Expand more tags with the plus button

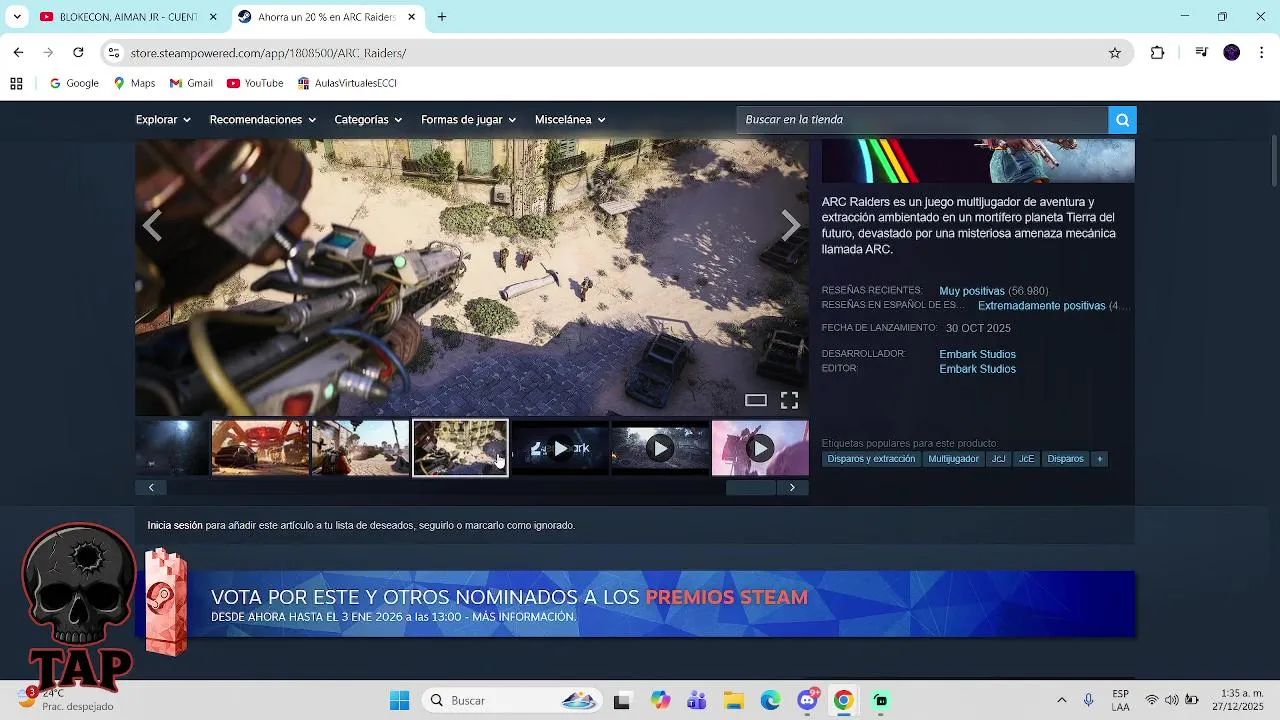pos(1099,459)
